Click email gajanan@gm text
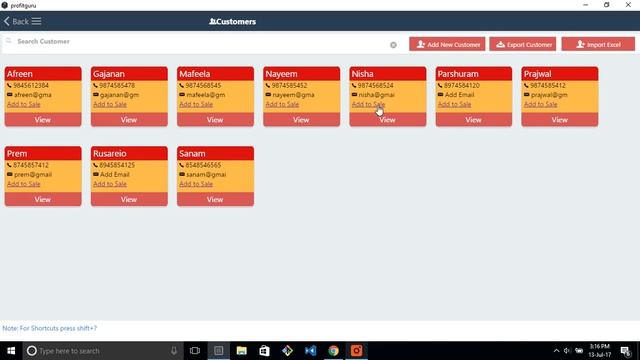Viewport: 640px width, 360px height. [119, 95]
